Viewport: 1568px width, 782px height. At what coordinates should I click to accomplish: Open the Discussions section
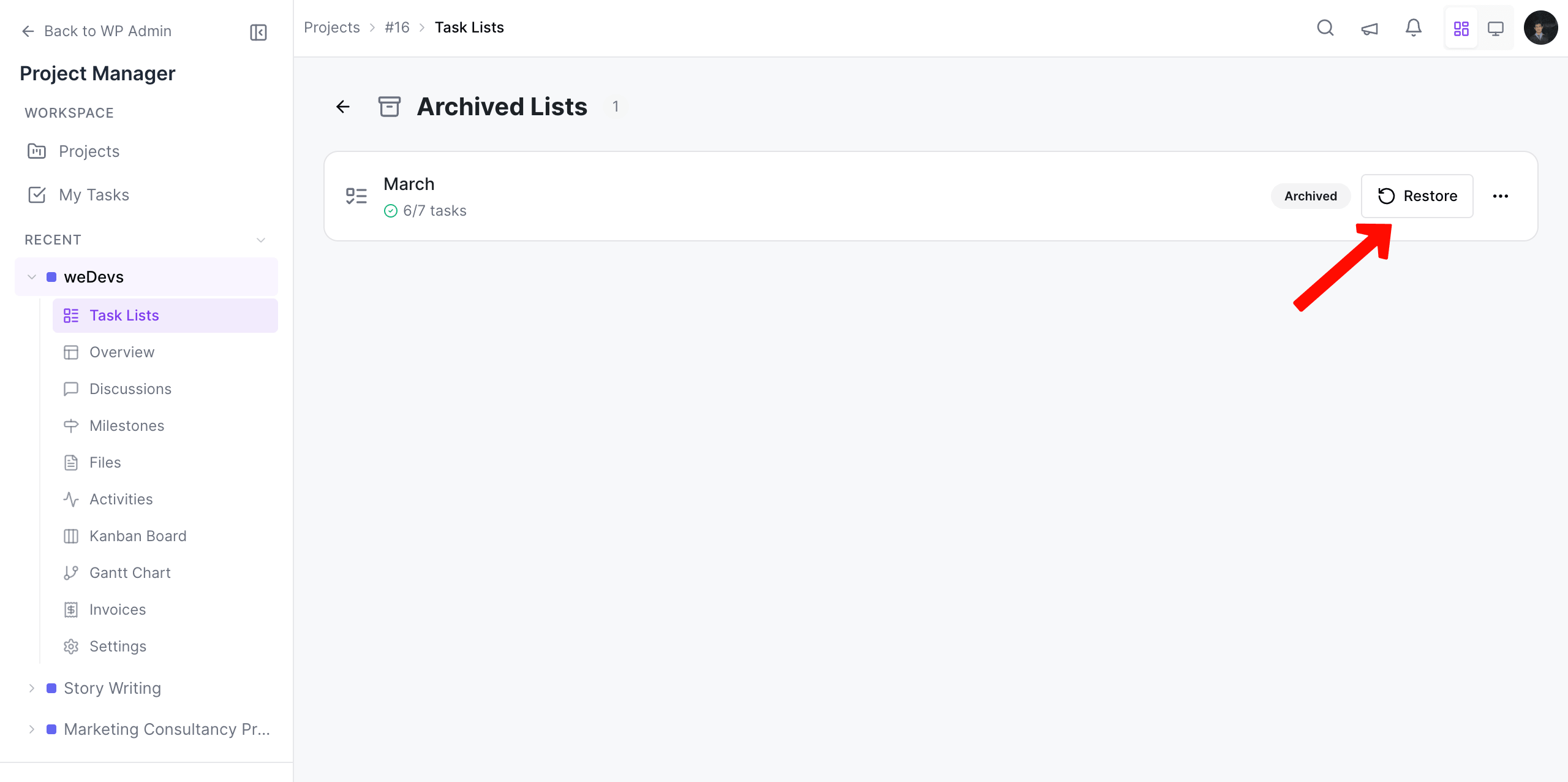tap(130, 389)
